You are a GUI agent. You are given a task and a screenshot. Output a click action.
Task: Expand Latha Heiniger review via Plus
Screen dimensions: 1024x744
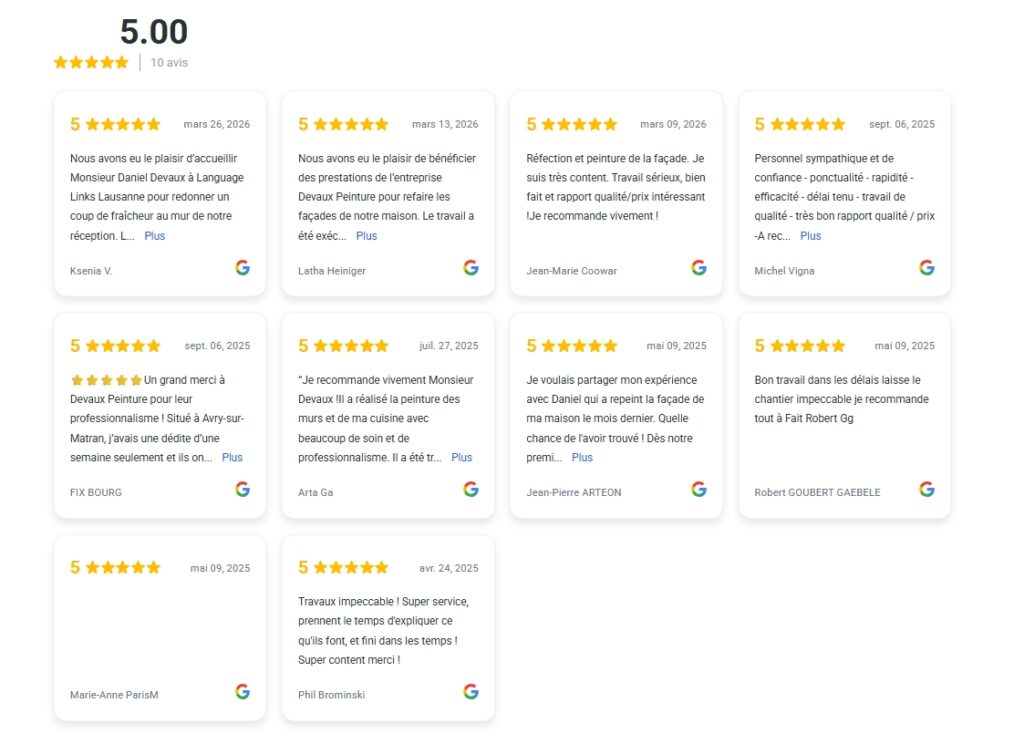pos(366,236)
